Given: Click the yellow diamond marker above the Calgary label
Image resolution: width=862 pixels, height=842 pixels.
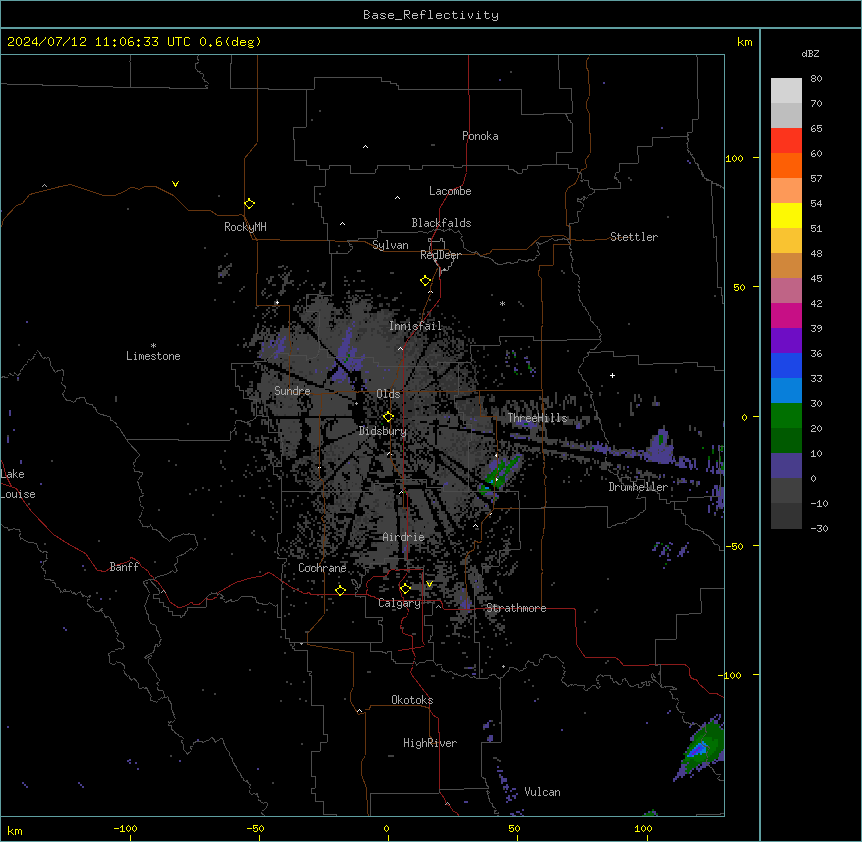Looking at the screenshot, I should [x=405, y=589].
